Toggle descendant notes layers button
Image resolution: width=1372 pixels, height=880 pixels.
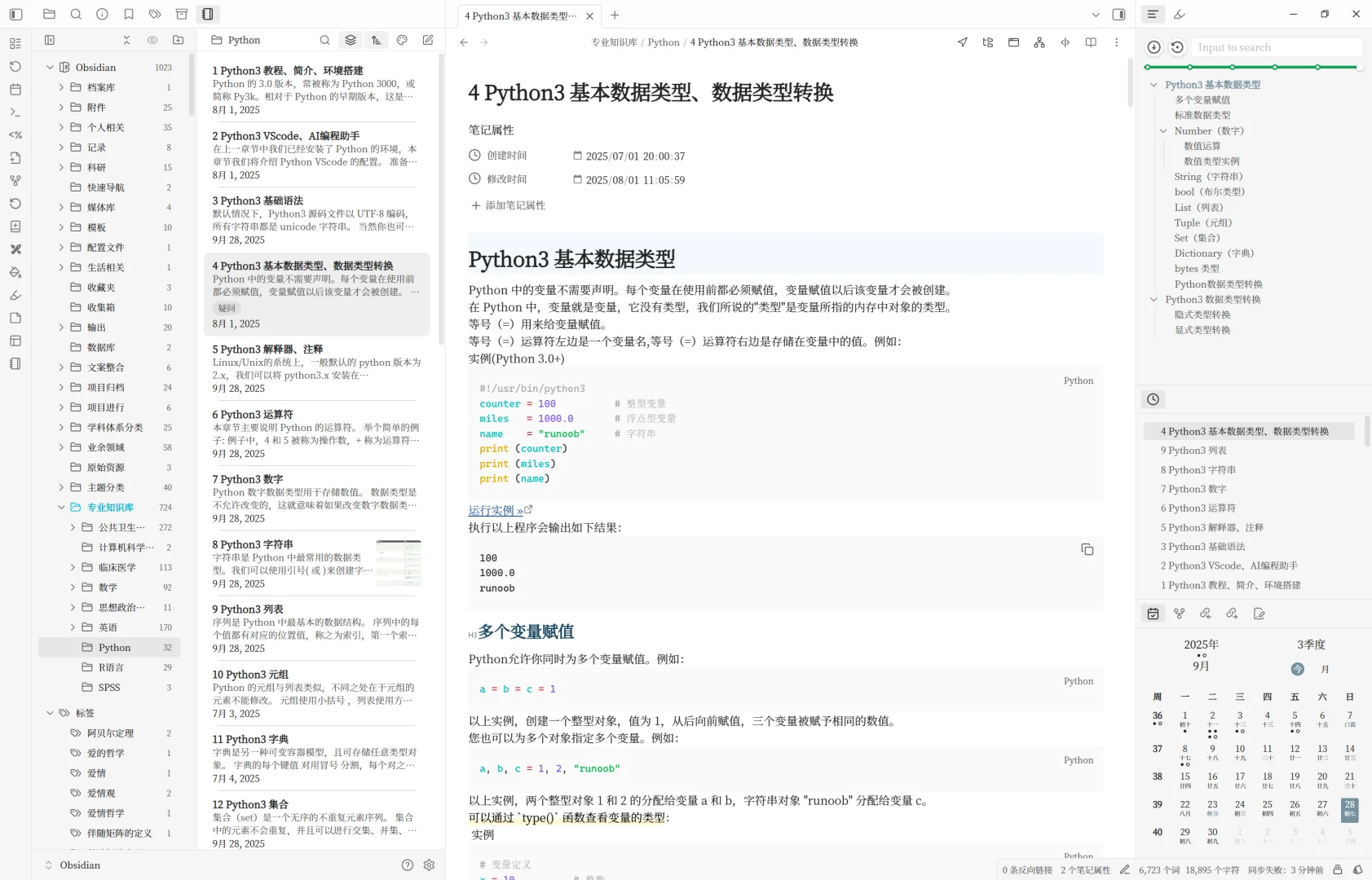tap(351, 40)
